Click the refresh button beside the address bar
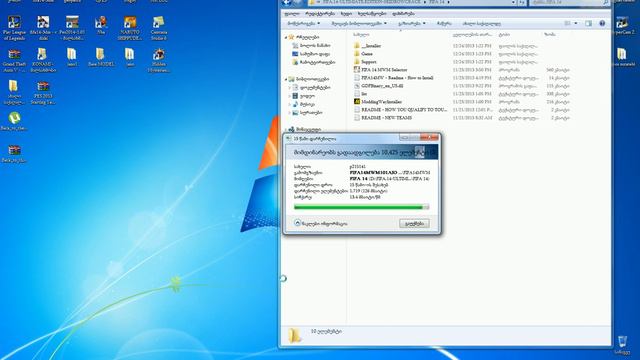 click(x=522, y=2)
